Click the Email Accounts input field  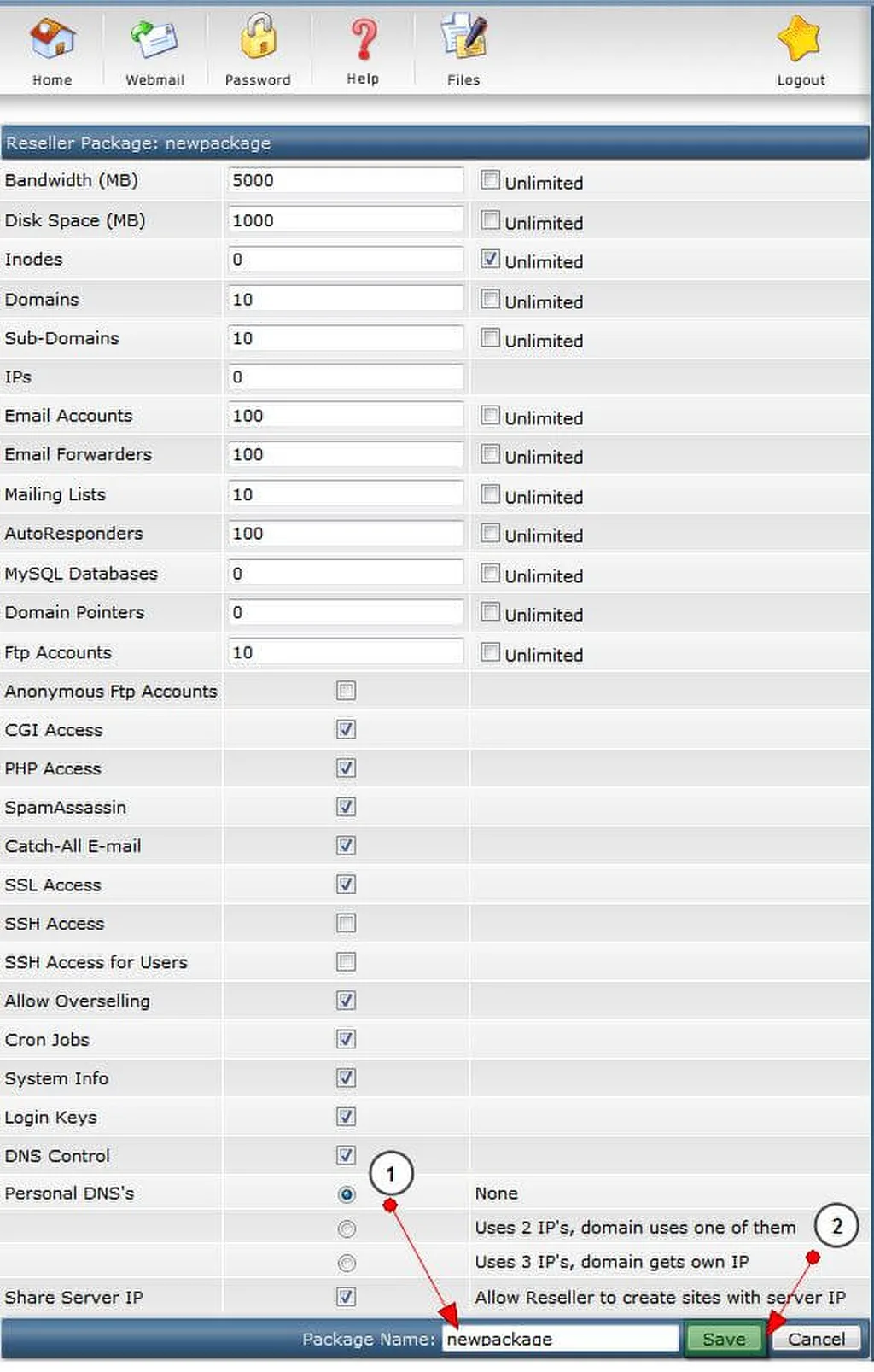[x=346, y=416]
